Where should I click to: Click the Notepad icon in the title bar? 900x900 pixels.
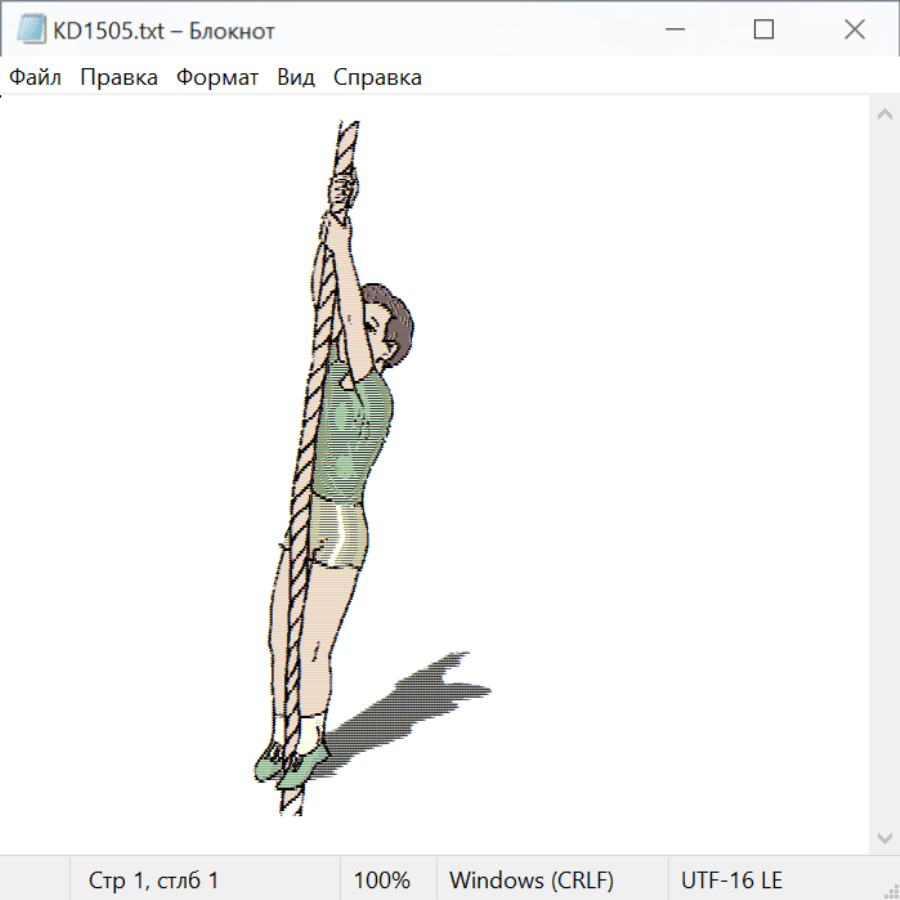(31, 30)
